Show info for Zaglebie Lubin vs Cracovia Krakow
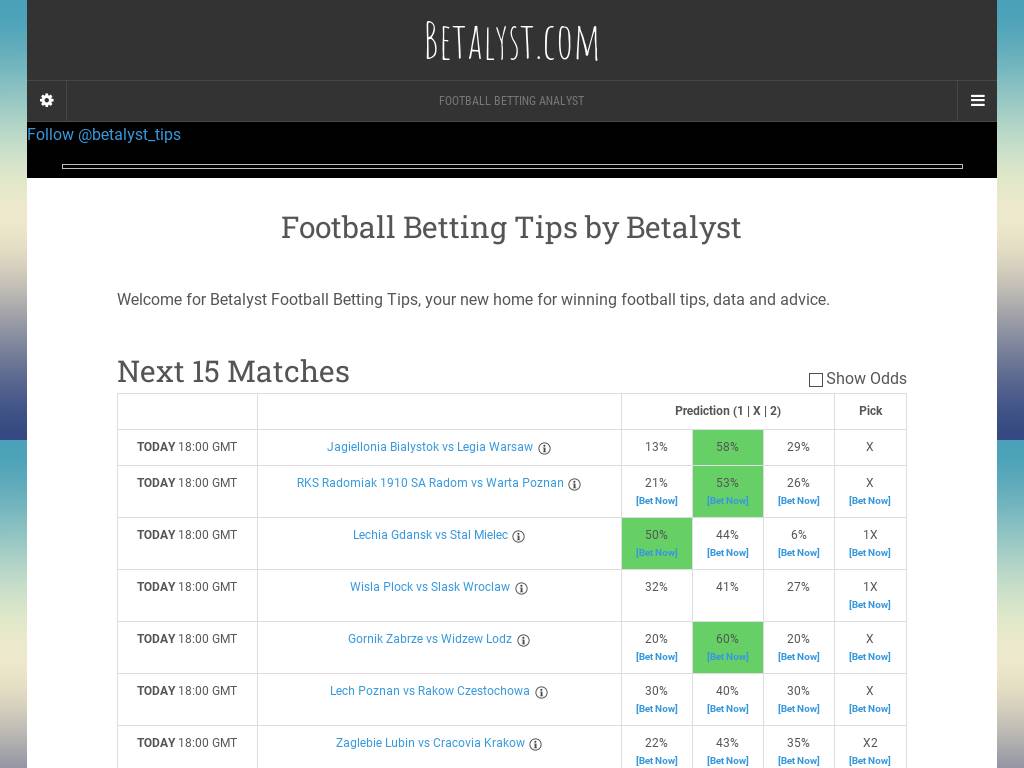 coord(536,744)
